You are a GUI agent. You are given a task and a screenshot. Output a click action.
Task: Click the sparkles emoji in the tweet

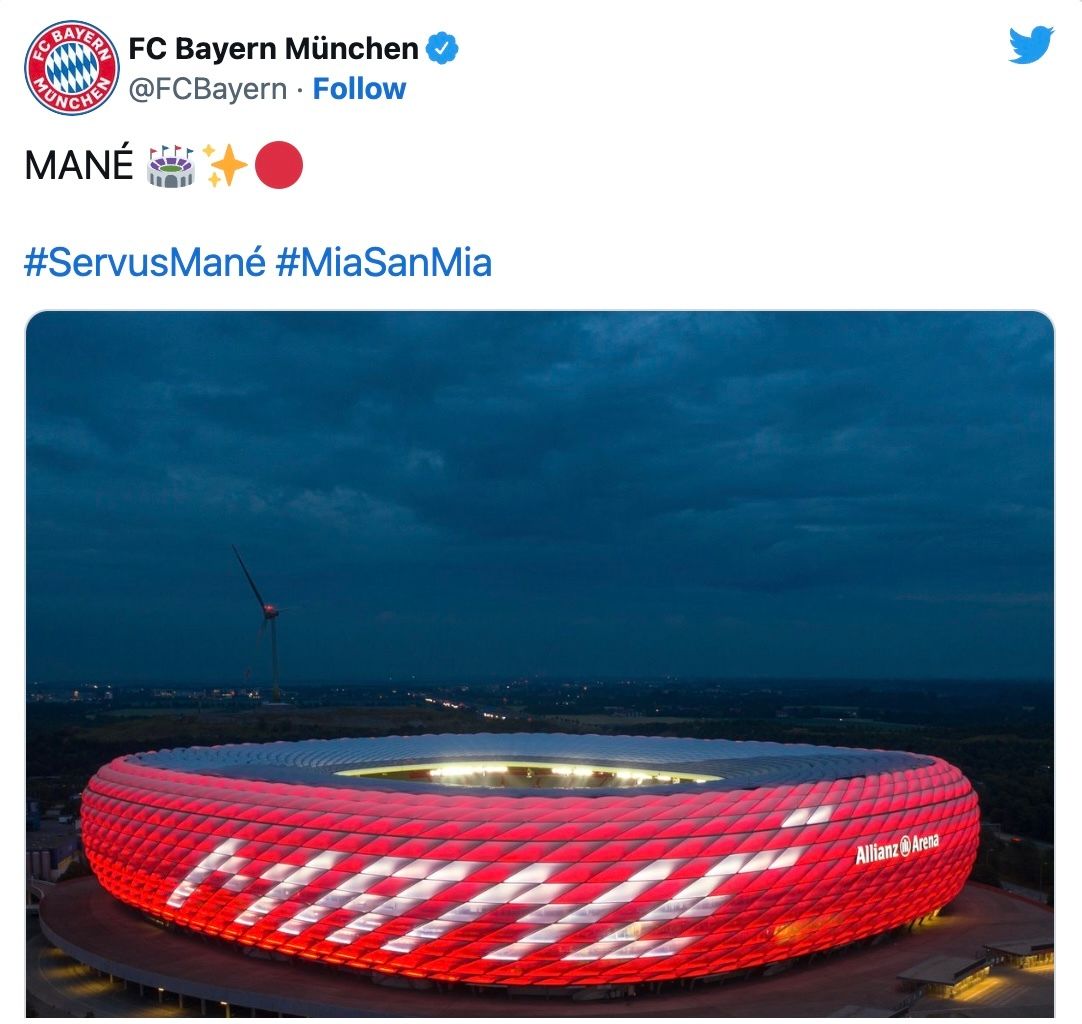pyautogui.click(x=225, y=166)
